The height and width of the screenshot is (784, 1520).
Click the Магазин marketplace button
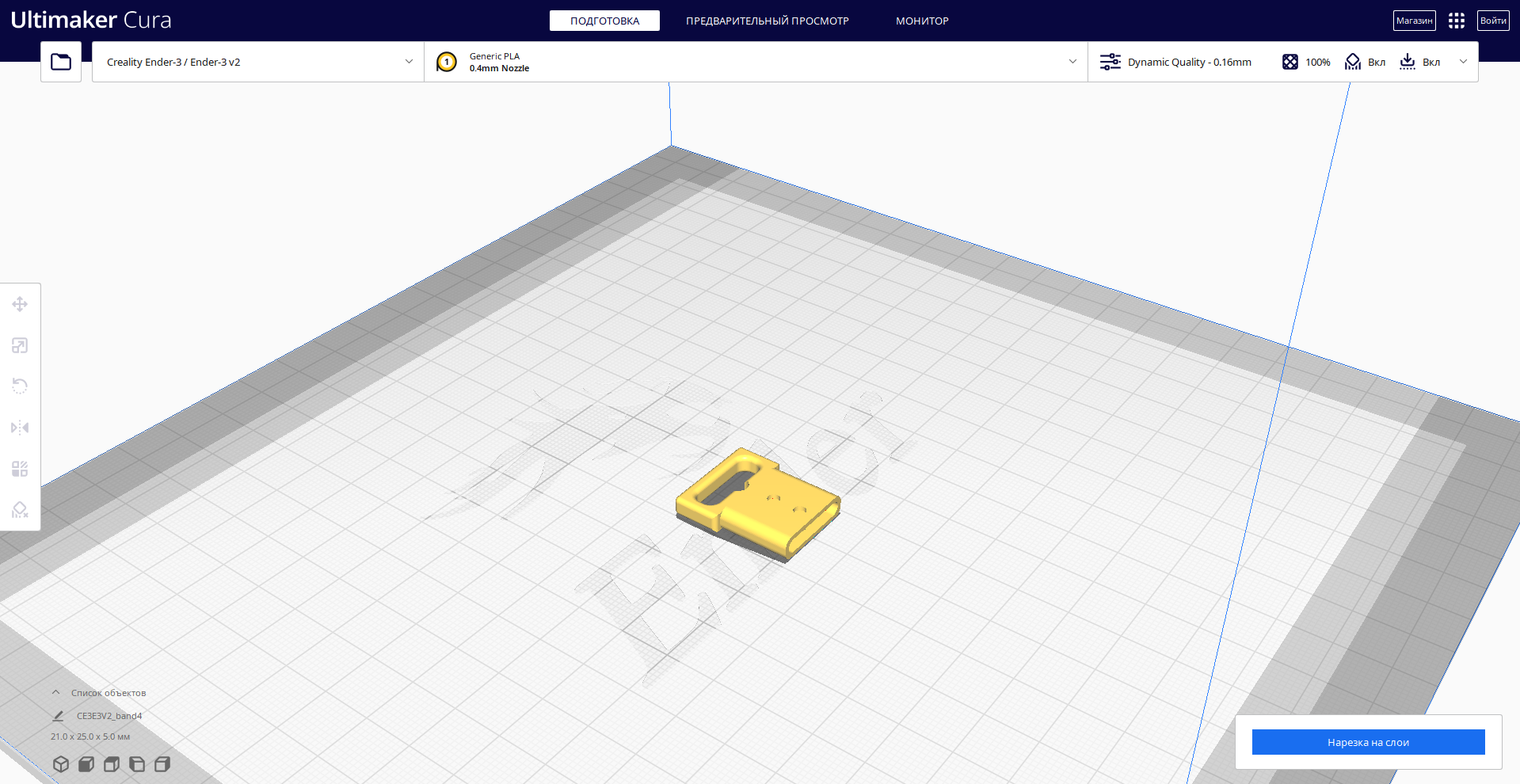pos(1414,21)
